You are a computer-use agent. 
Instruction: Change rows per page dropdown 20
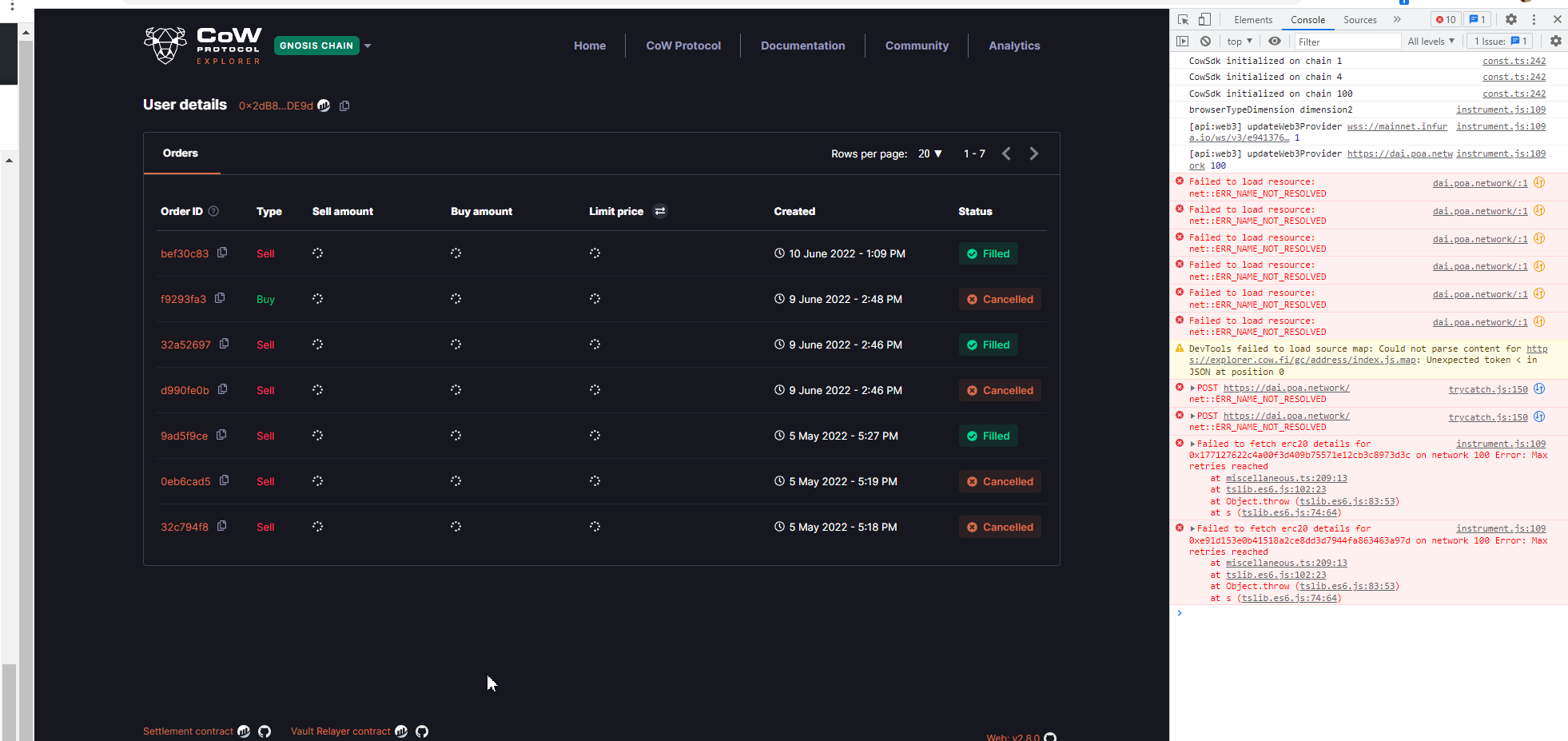[x=930, y=153]
